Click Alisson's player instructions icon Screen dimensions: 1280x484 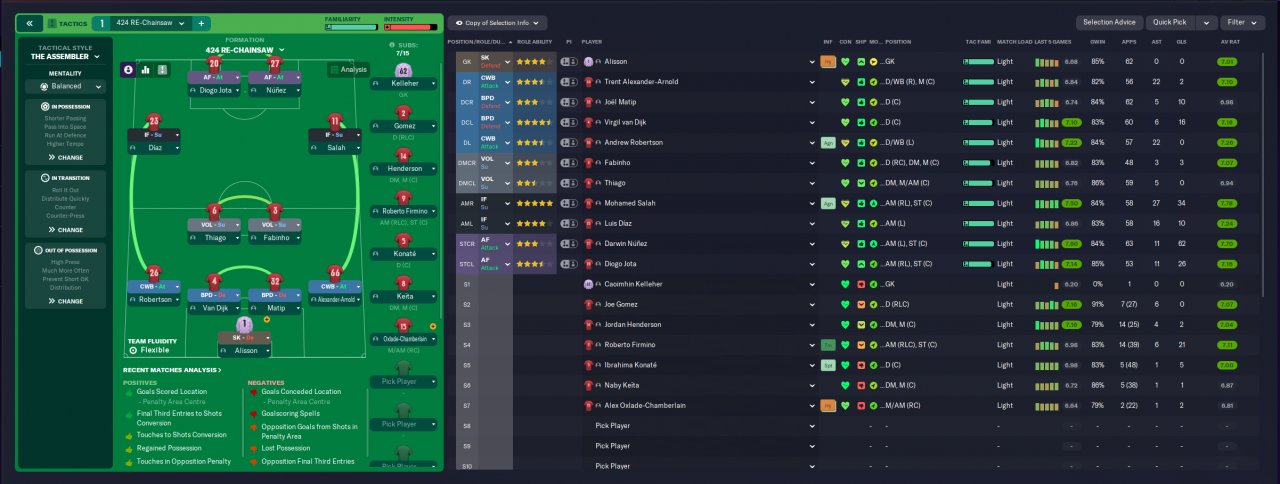pyautogui.click(x=567, y=62)
